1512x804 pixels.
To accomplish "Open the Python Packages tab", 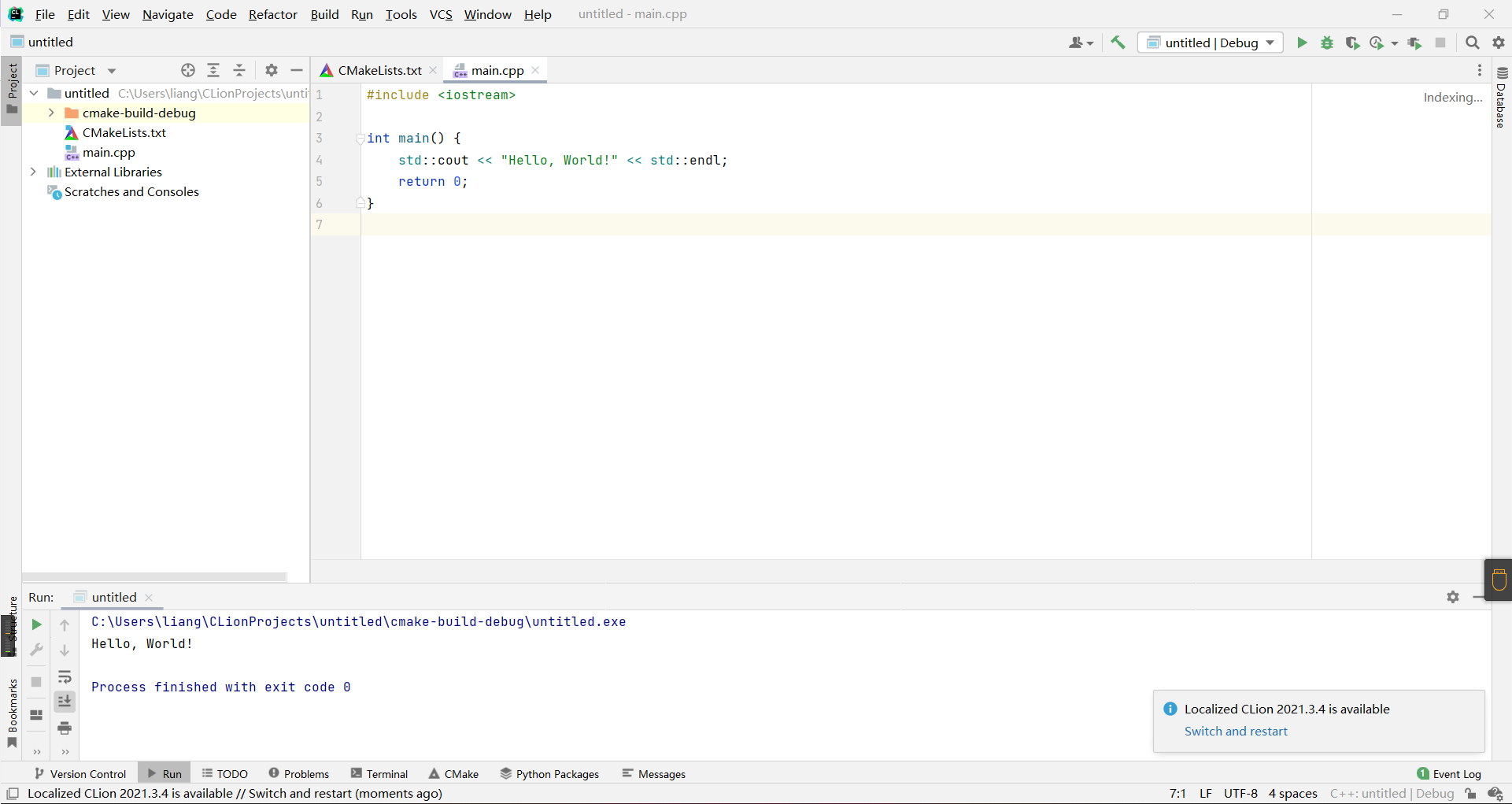I will tap(549, 774).
